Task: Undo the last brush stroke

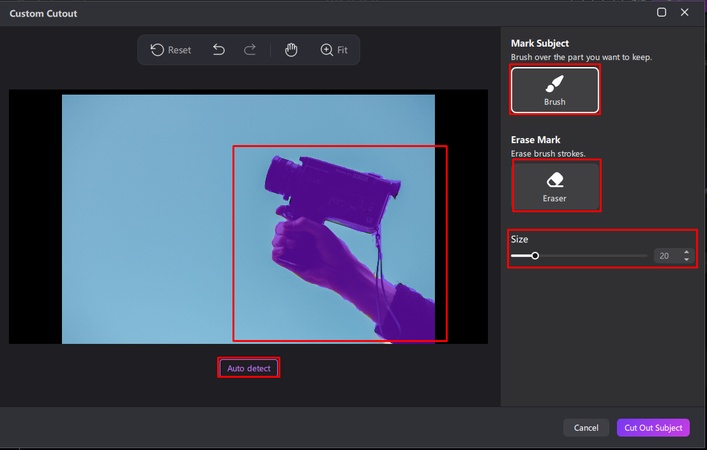Action: [219, 50]
